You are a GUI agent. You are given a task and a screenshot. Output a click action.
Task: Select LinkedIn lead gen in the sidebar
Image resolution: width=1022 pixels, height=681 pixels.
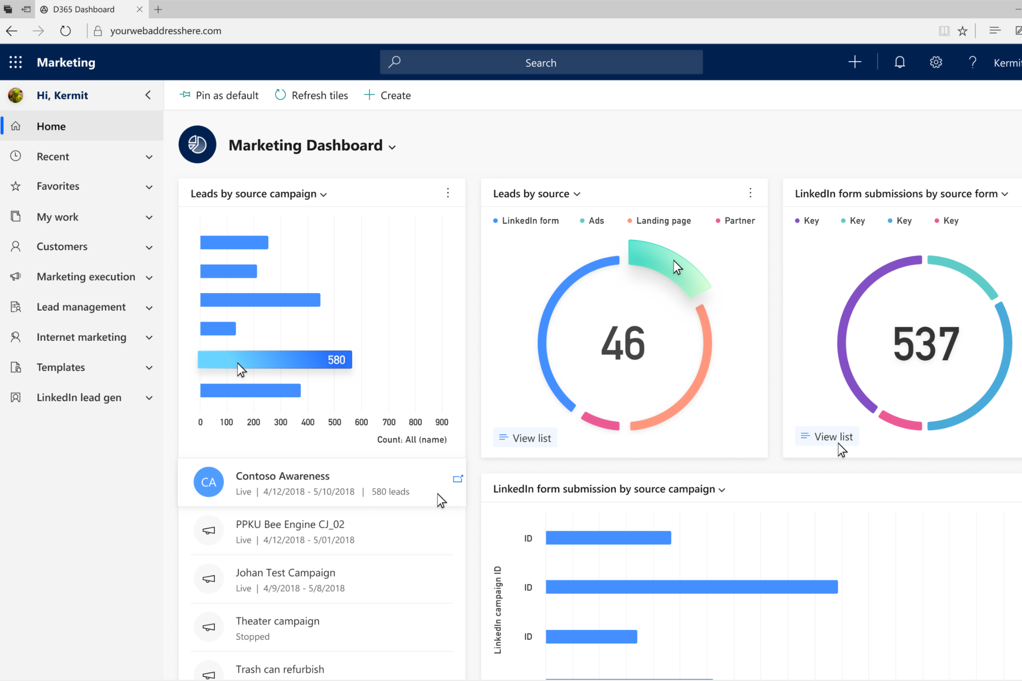[81, 398]
